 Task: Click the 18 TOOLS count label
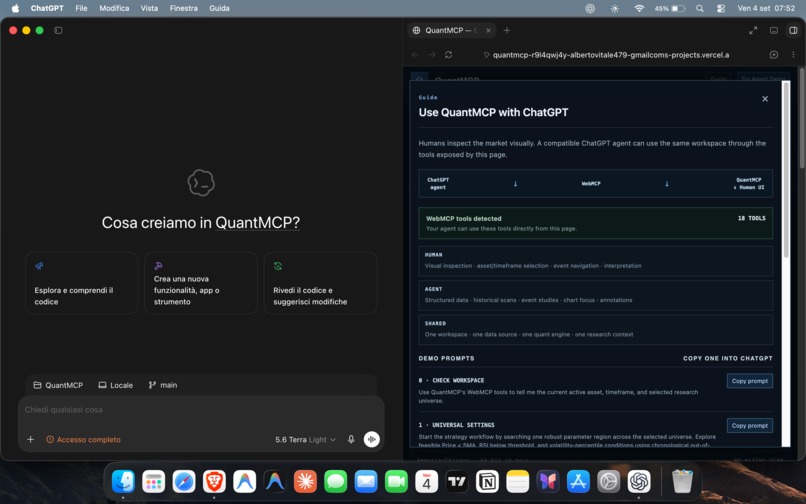tap(752, 218)
